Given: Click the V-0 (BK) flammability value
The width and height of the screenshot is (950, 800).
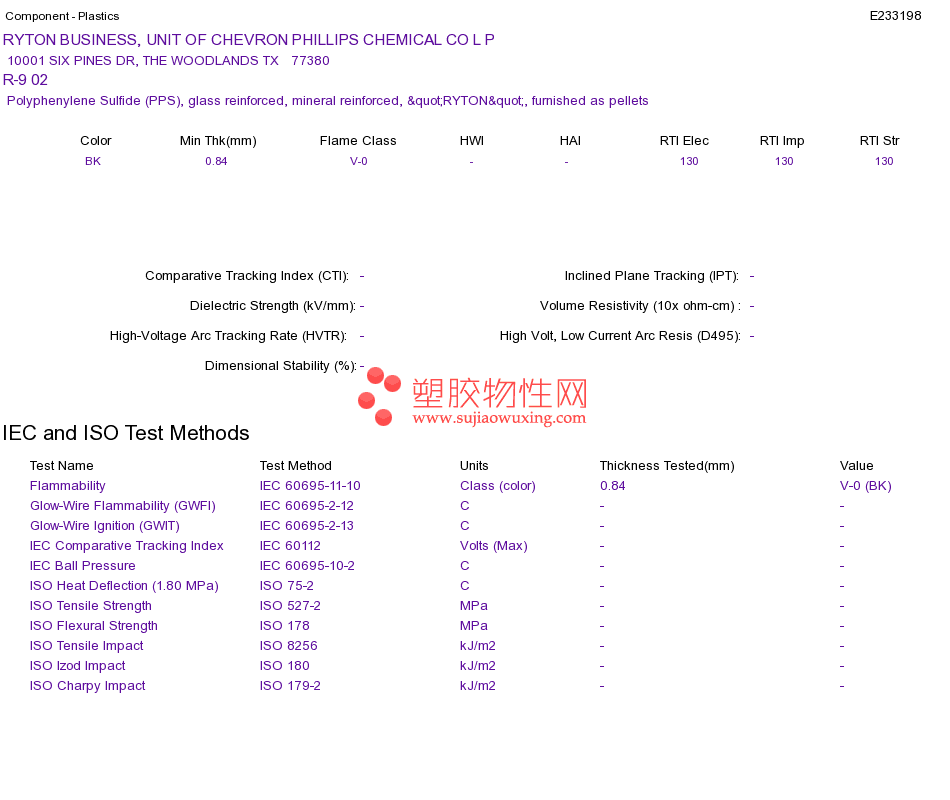Looking at the screenshot, I should 865,485.
